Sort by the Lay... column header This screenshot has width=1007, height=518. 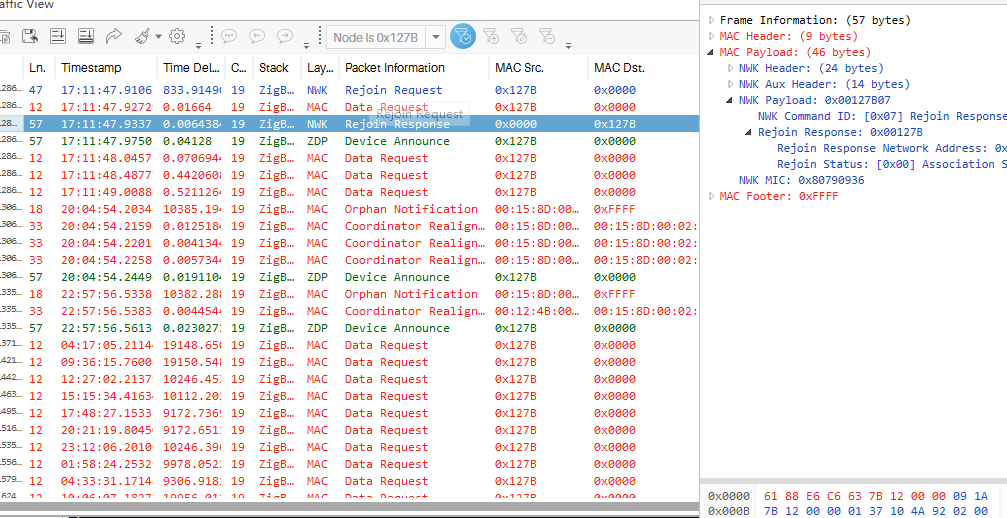(x=320, y=67)
